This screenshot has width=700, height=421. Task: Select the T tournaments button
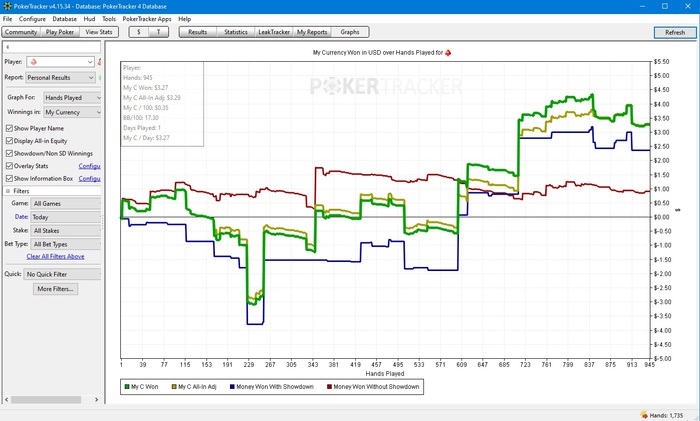pos(158,32)
